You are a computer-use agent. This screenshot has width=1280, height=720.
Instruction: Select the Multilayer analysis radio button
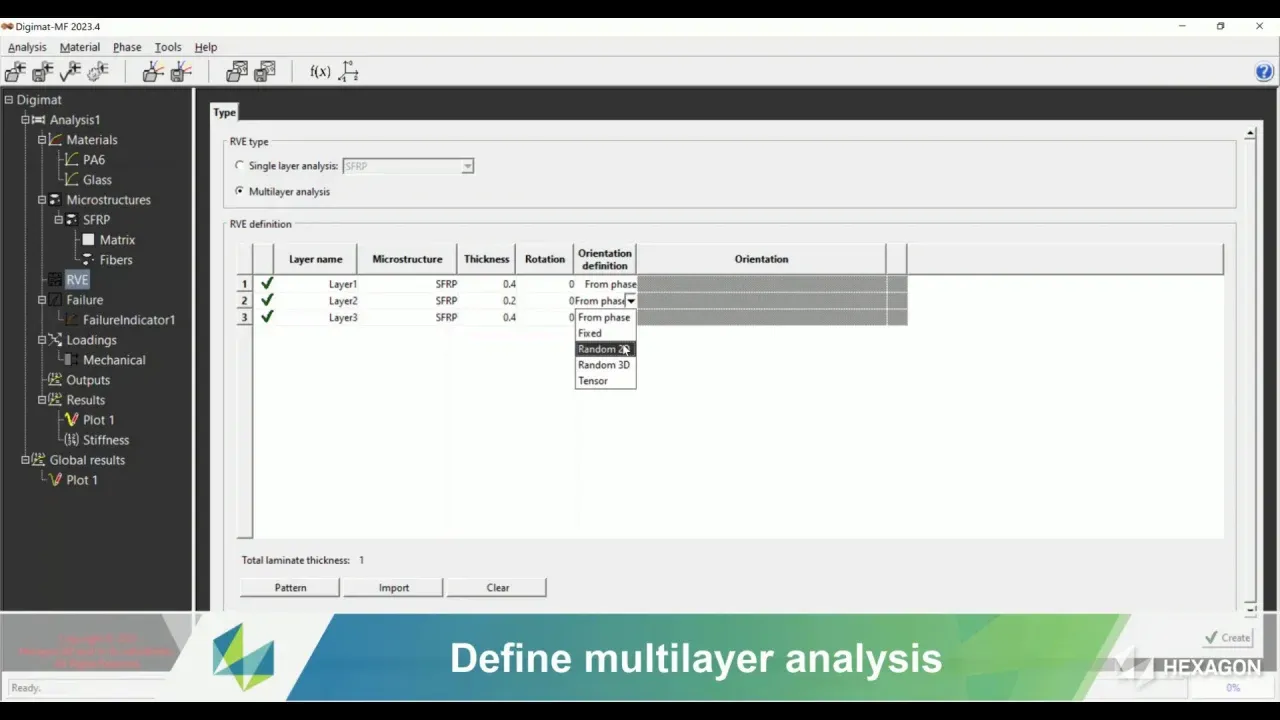239,191
